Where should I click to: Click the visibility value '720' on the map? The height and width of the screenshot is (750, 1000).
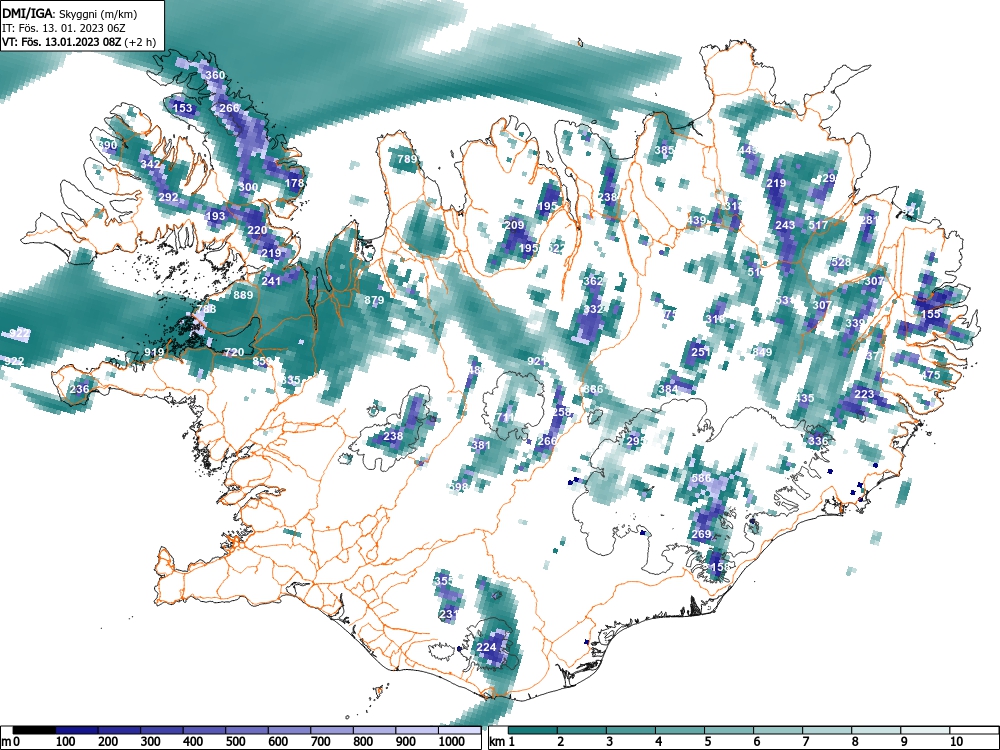234,352
